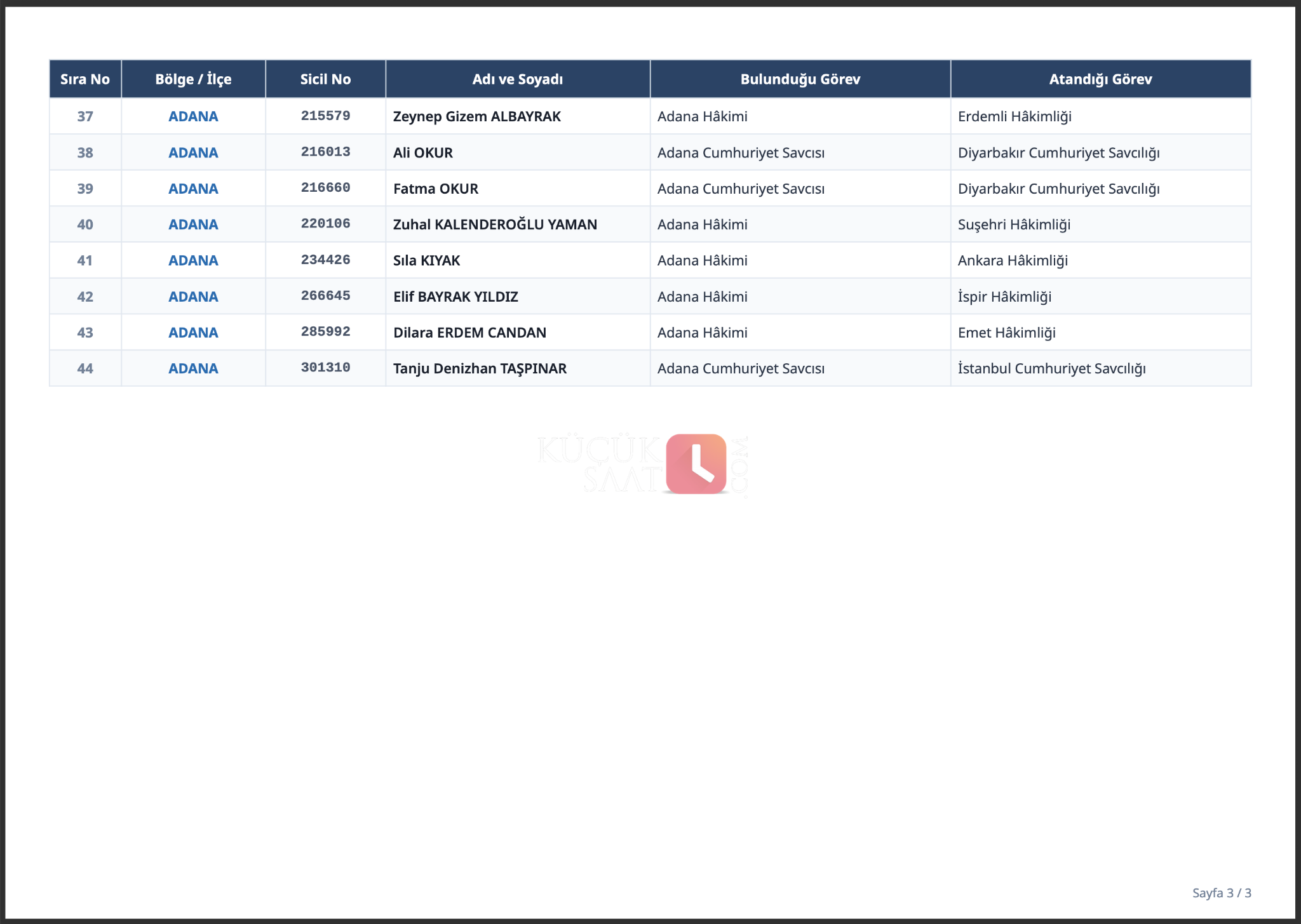Screen dimensions: 1301x924
Task: Click the İspir Hâkimliği cell
Action: tap(1100, 297)
